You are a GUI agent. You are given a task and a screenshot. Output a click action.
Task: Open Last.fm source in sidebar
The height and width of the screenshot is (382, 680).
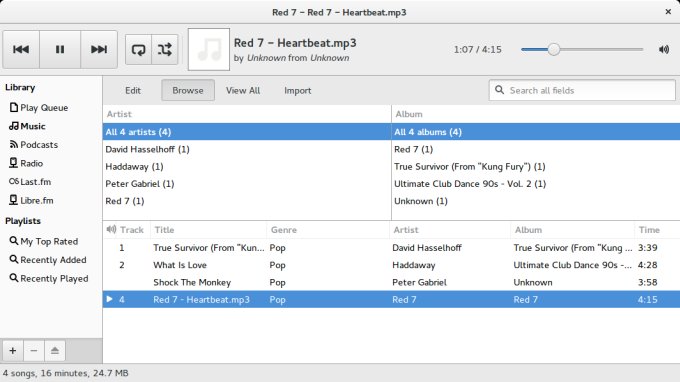coord(30,182)
